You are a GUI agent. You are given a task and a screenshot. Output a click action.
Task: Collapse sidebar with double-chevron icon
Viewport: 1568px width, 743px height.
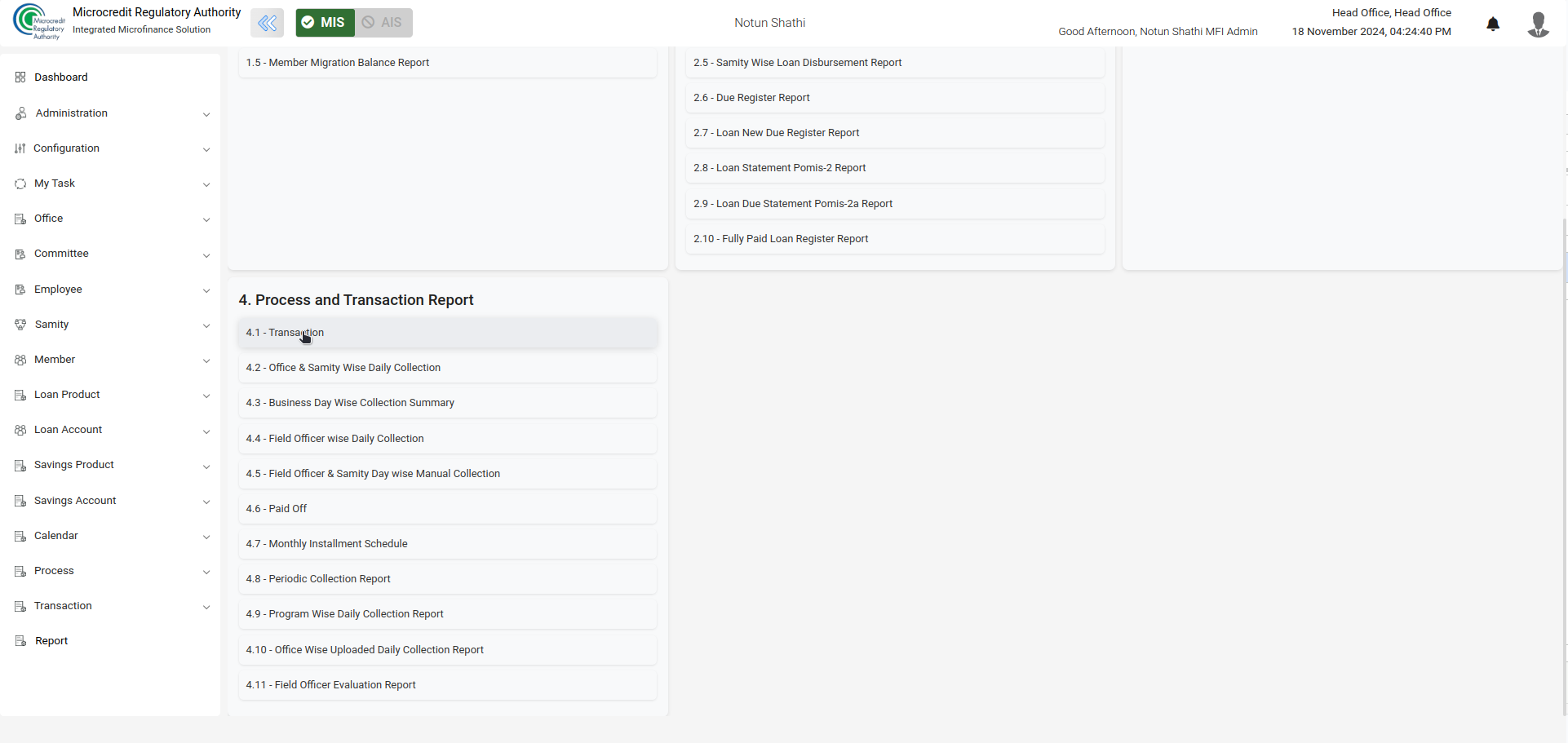[x=268, y=23]
